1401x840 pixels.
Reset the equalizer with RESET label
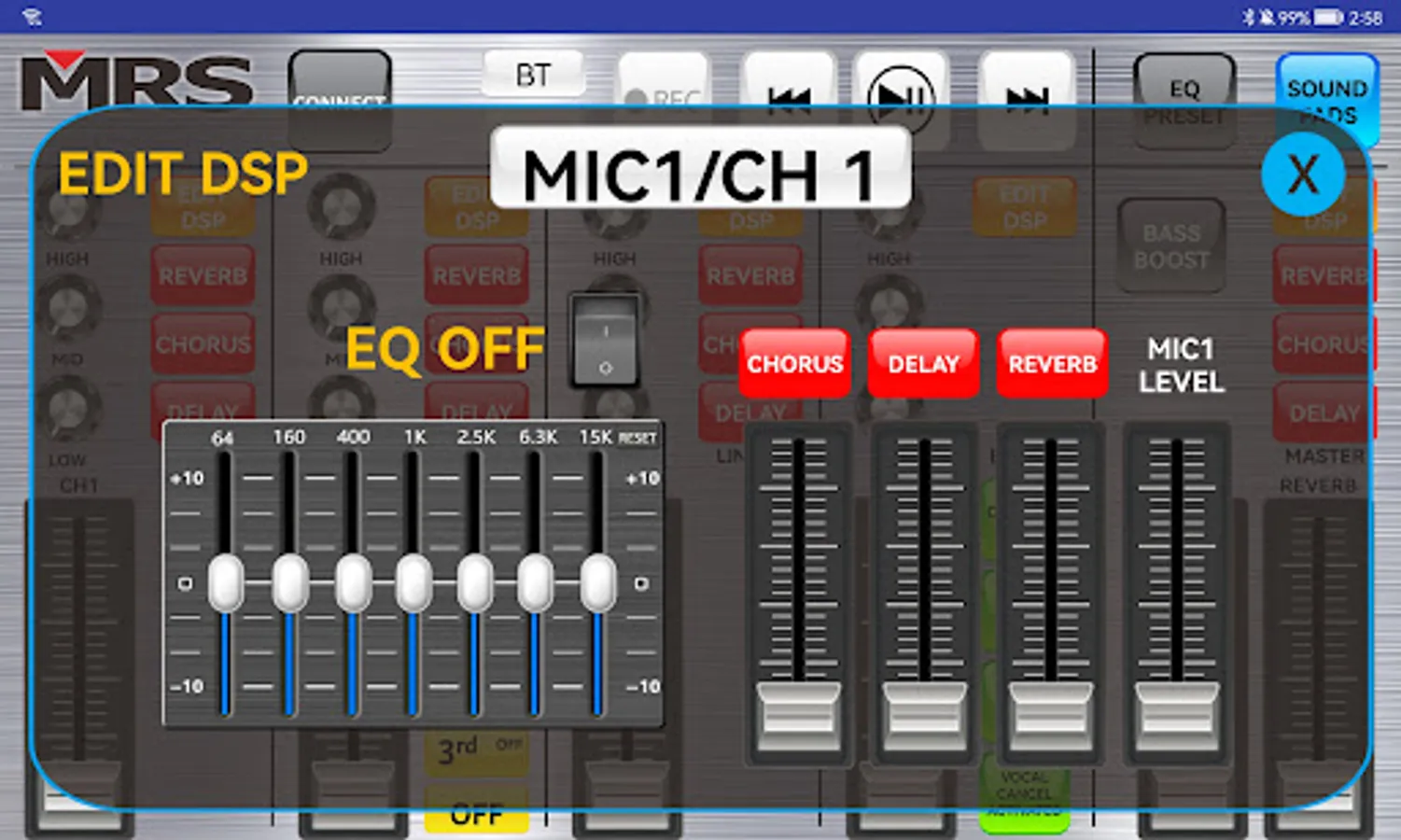coord(637,438)
